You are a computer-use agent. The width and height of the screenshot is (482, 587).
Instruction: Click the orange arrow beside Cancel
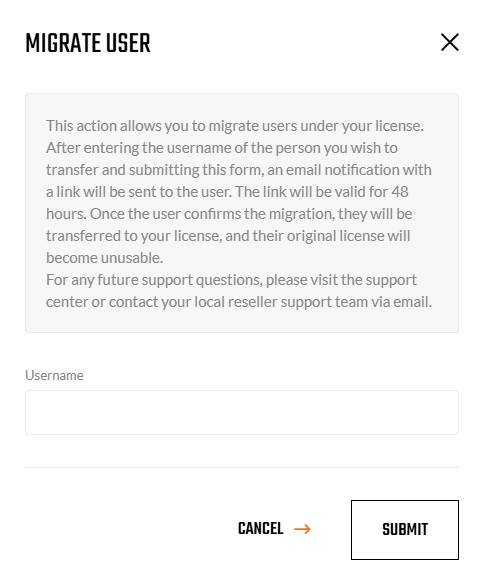[x=302, y=529]
